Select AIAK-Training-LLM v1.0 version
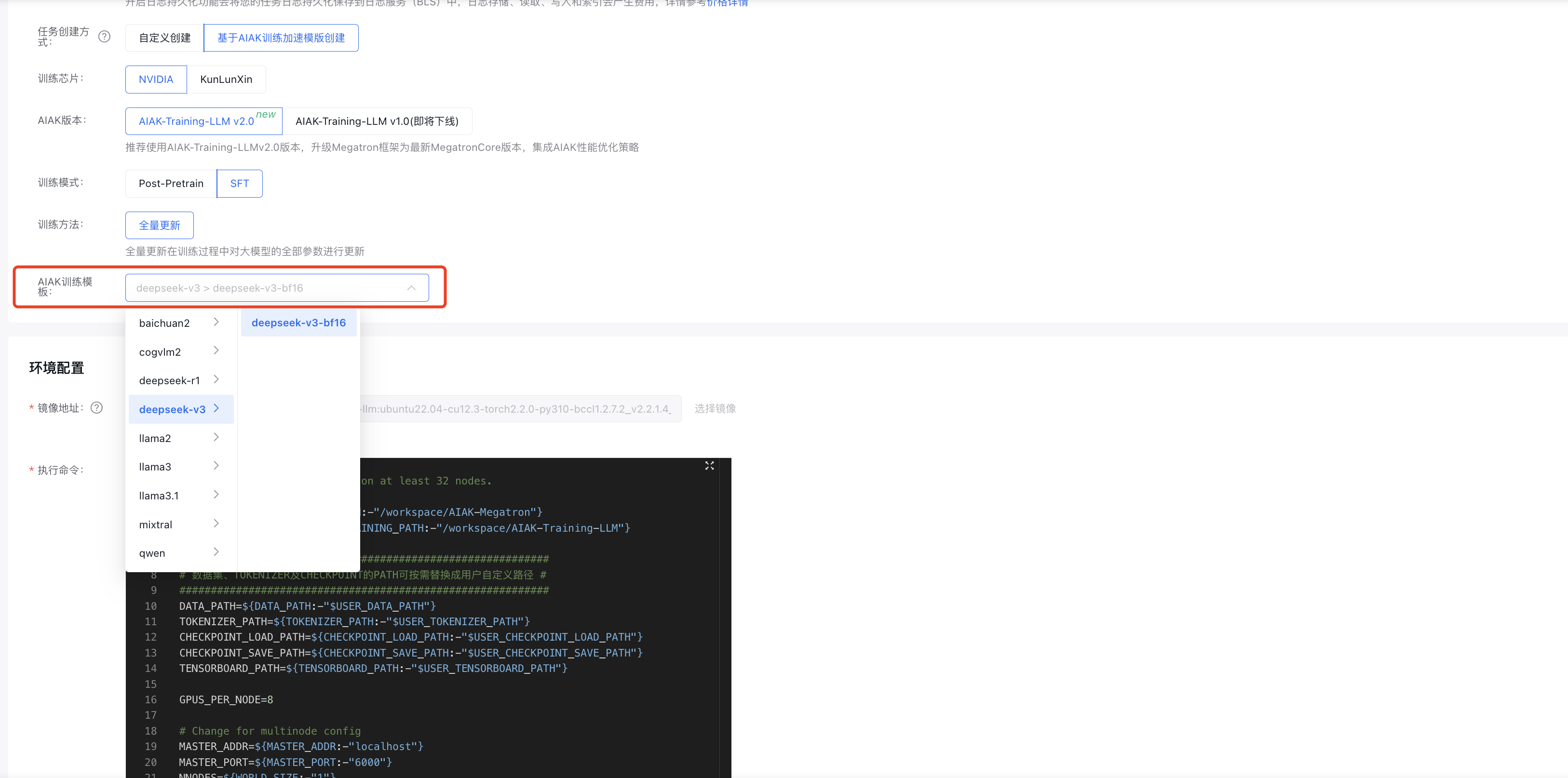The width and height of the screenshot is (1568, 778). 377,121
